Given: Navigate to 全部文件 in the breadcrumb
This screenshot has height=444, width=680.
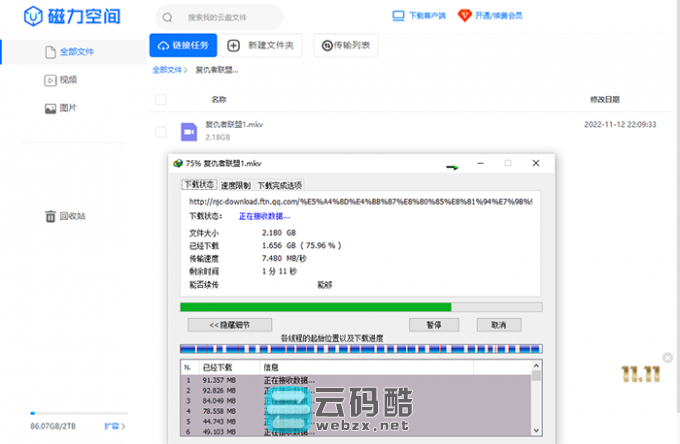Looking at the screenshot, I should coord(168,70).
